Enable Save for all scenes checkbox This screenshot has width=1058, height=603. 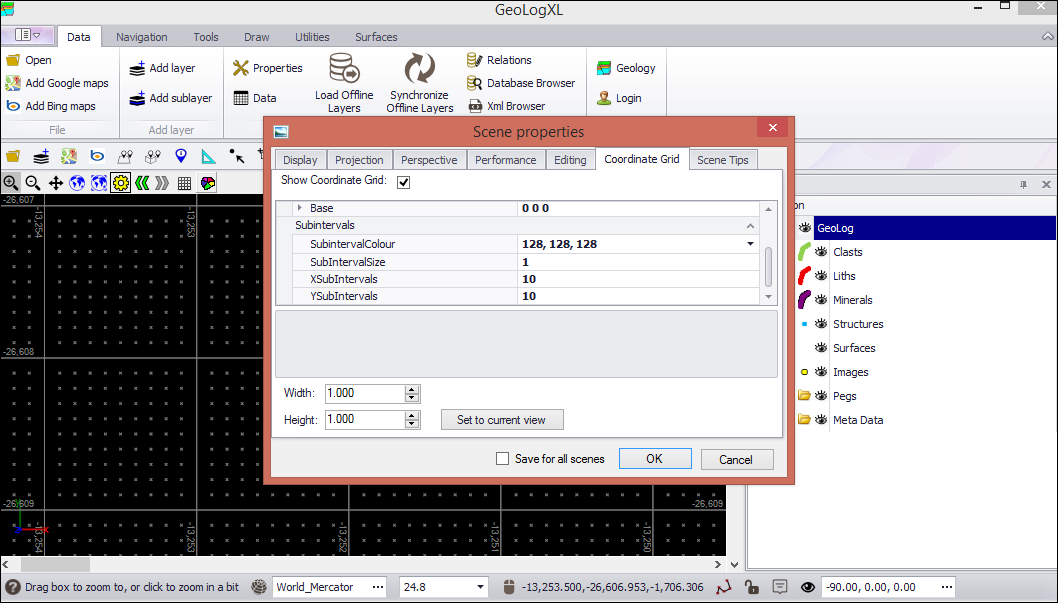[503, 459]
